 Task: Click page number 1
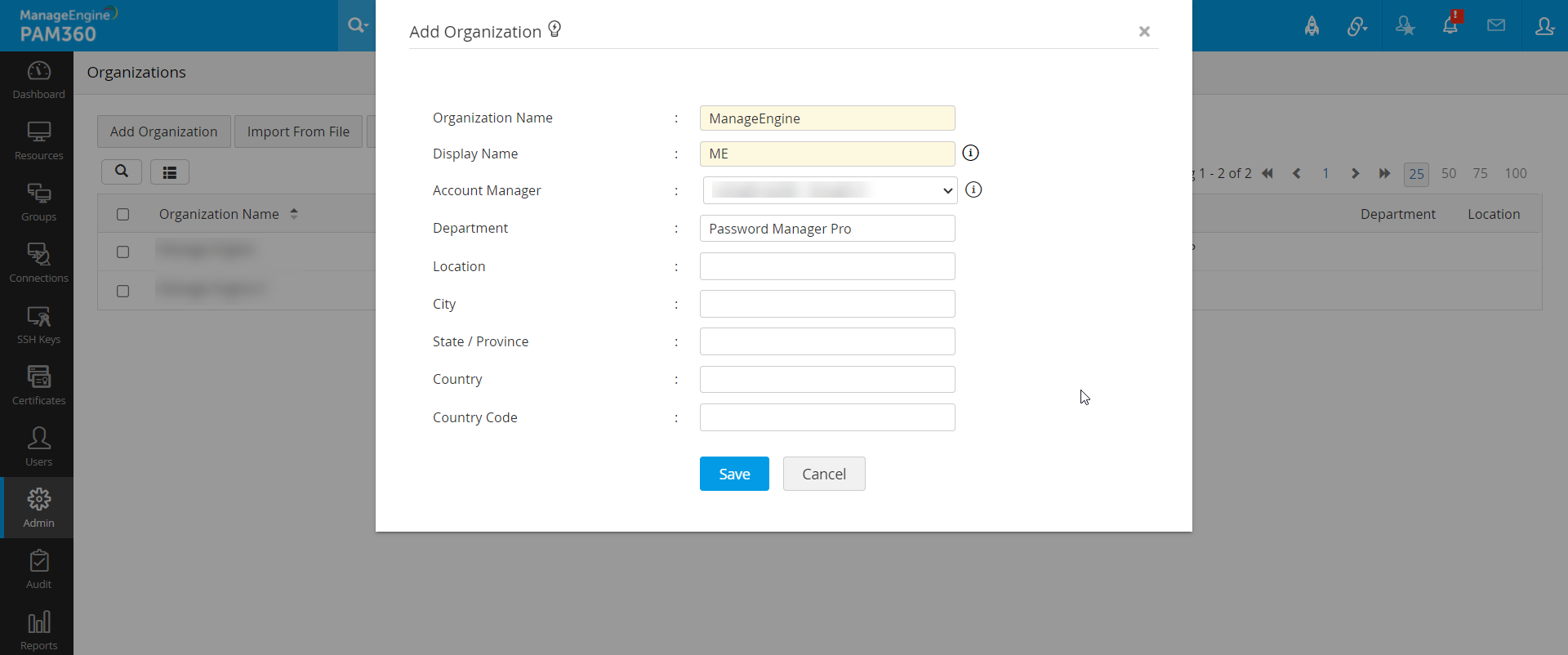1325,173
